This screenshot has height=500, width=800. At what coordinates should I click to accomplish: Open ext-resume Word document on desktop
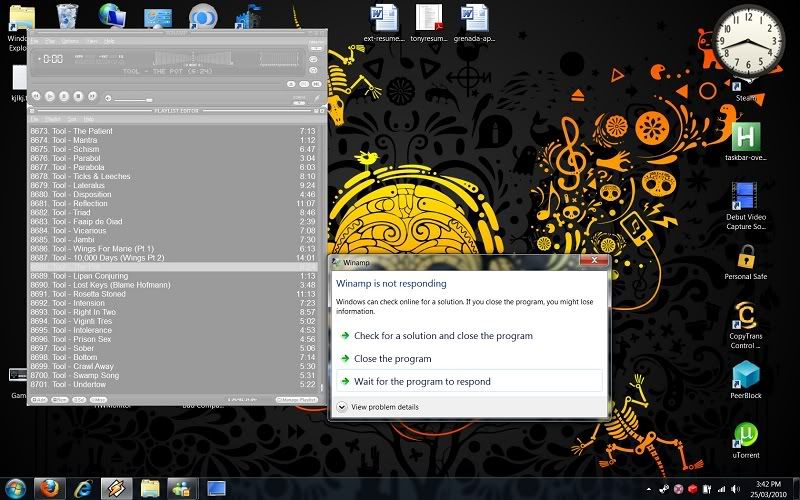pos(384,22)
